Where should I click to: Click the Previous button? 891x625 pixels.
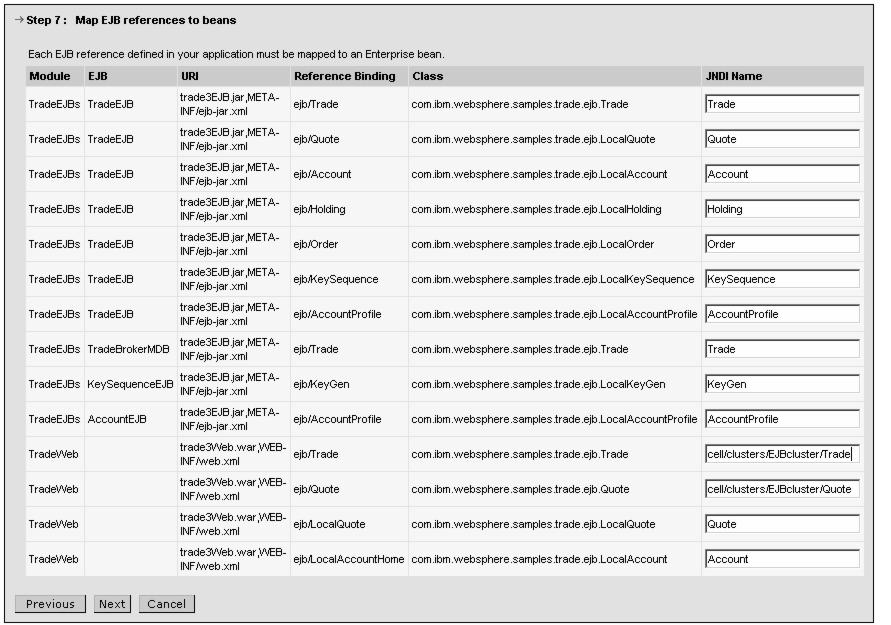(x=50, y=603)
